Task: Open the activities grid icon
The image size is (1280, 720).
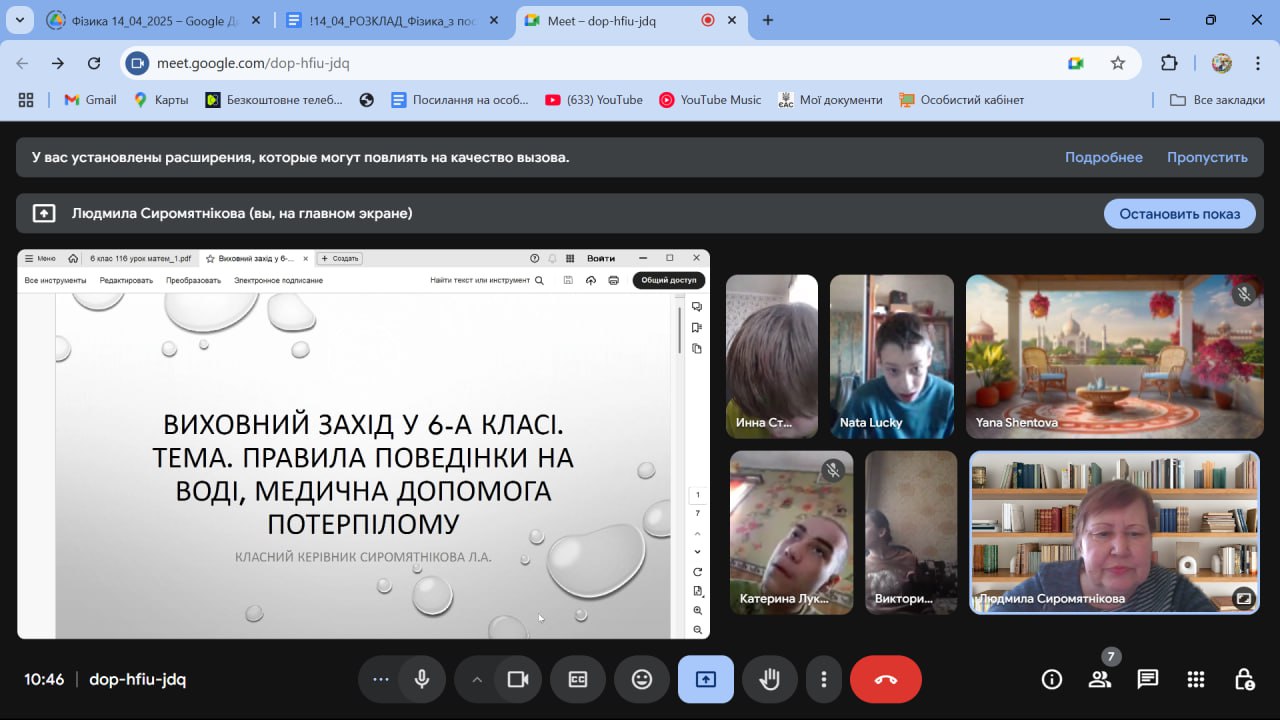Action: point(1195,680)
